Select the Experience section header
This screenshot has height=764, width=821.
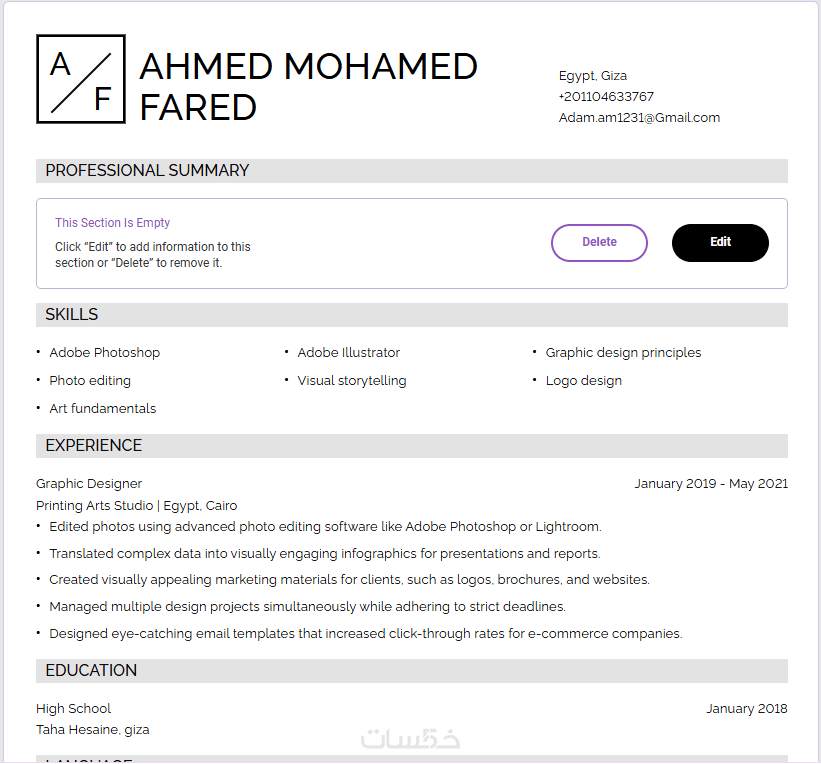94,446
